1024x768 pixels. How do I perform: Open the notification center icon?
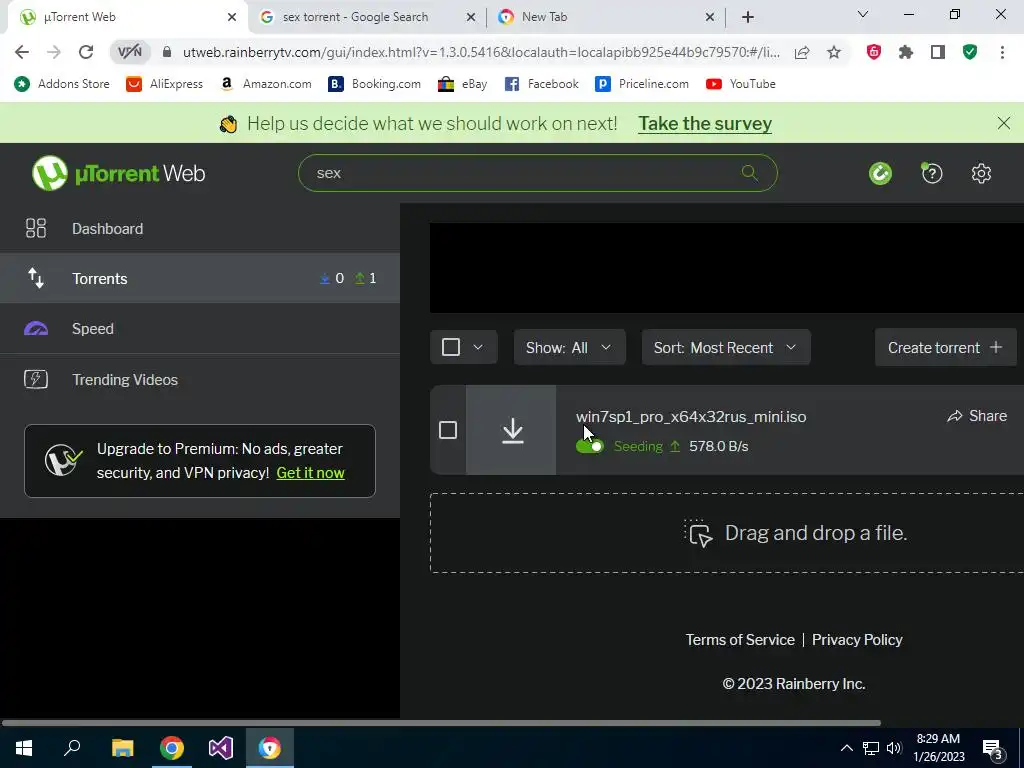coord(993,749)
